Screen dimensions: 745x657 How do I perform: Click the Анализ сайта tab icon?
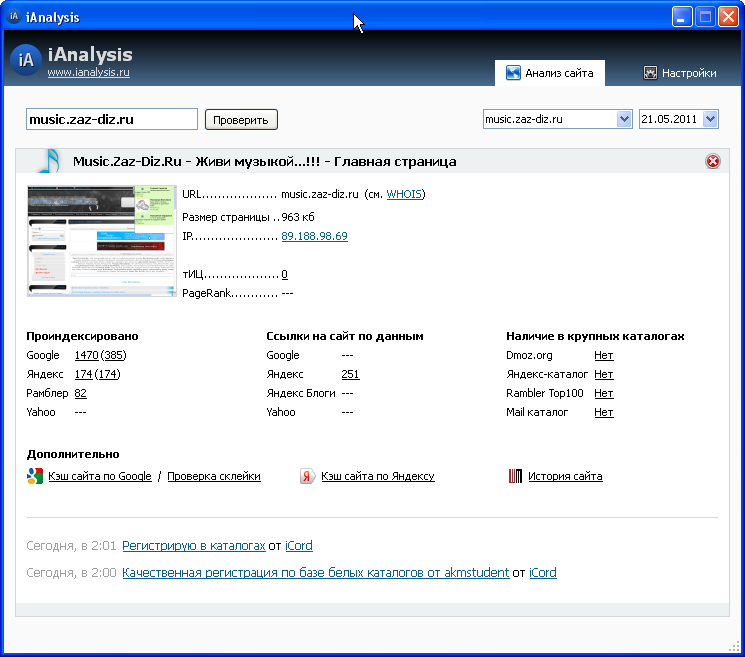pos(513,73)
